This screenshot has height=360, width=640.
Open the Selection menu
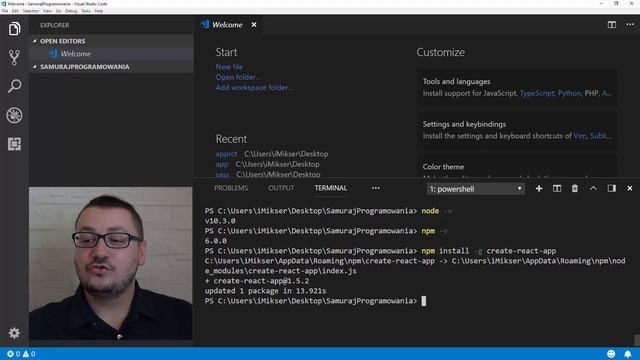click(x=31, y=11)
